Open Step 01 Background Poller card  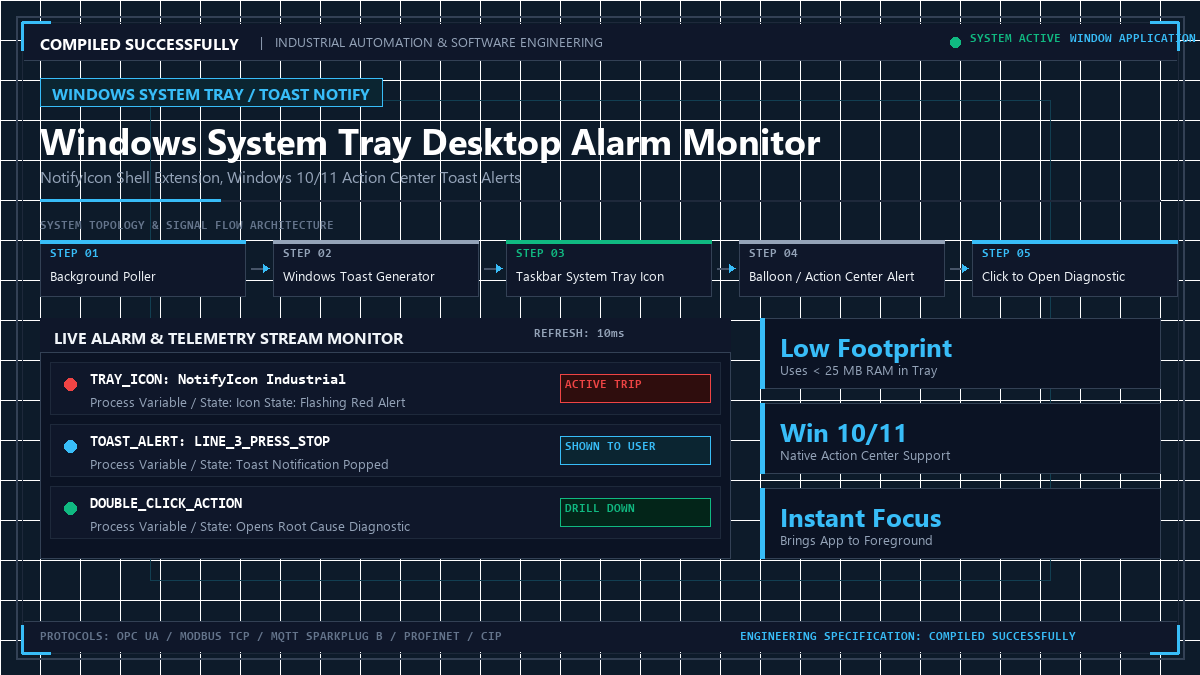(x=143, y=268)
